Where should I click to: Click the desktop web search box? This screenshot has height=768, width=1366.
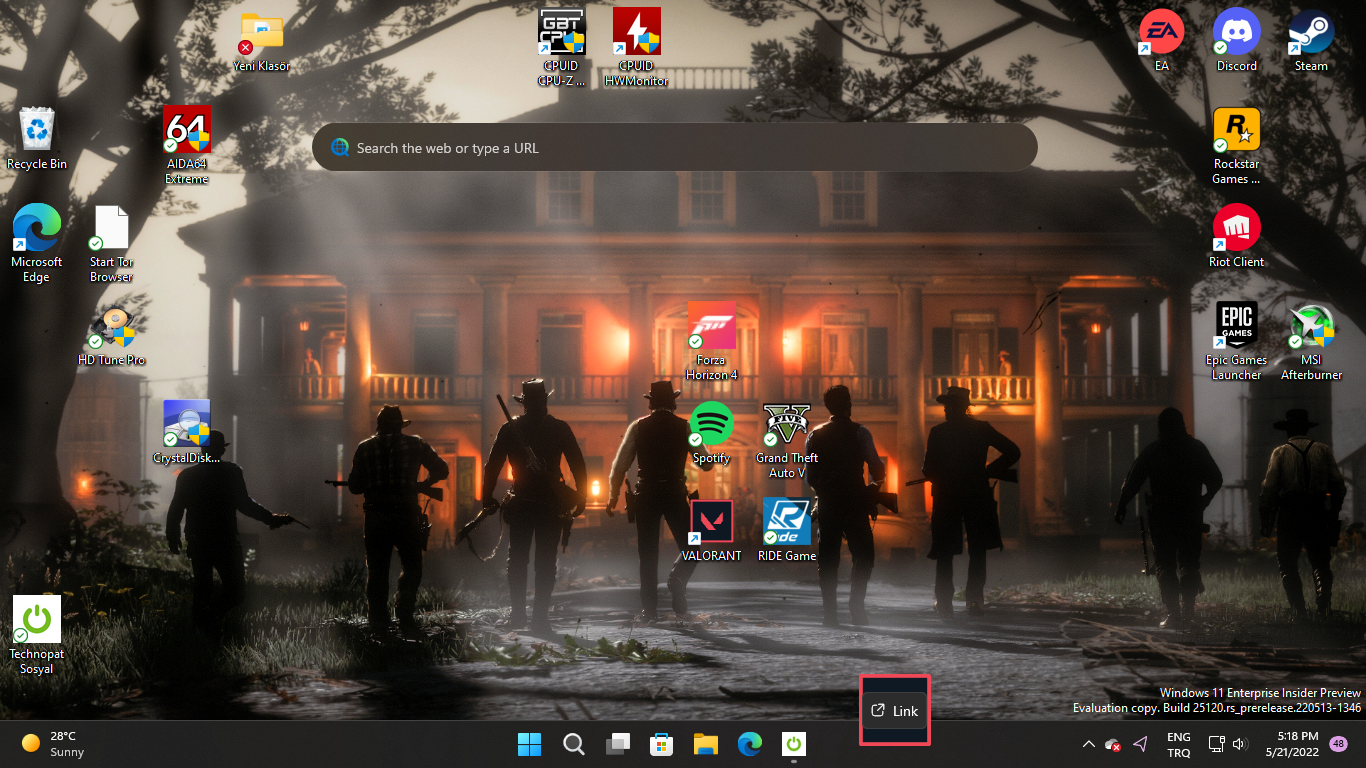[675, 148]
